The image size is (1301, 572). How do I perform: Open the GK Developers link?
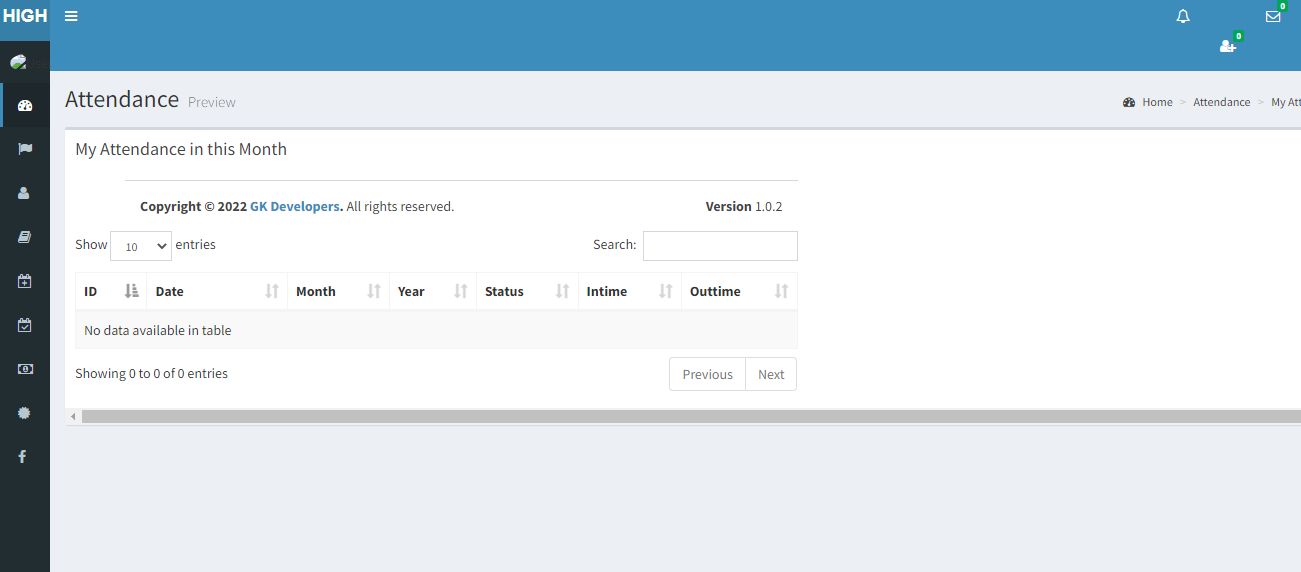[x=295, y=206]
